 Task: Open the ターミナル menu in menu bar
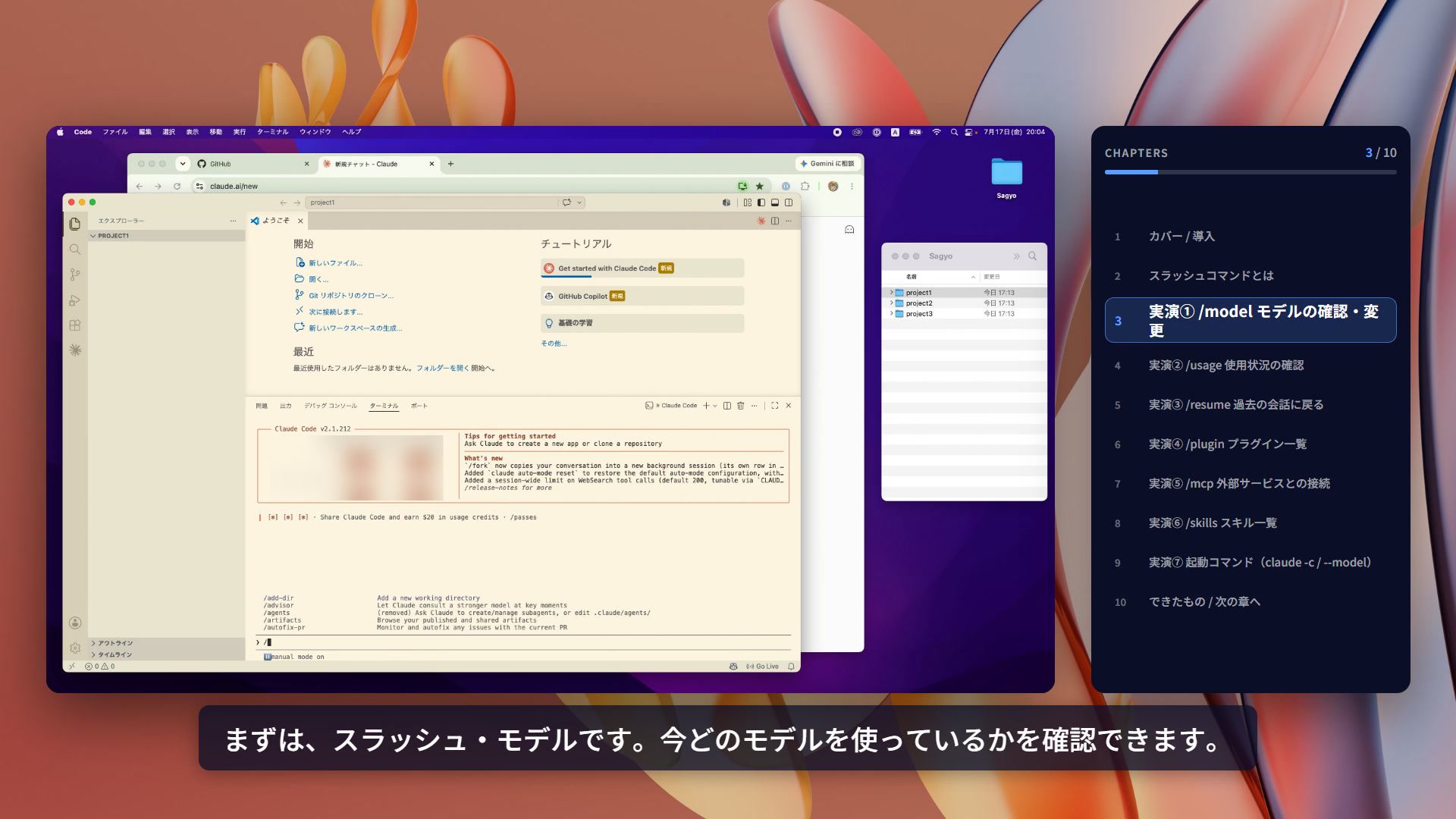(x=272, y=132)
